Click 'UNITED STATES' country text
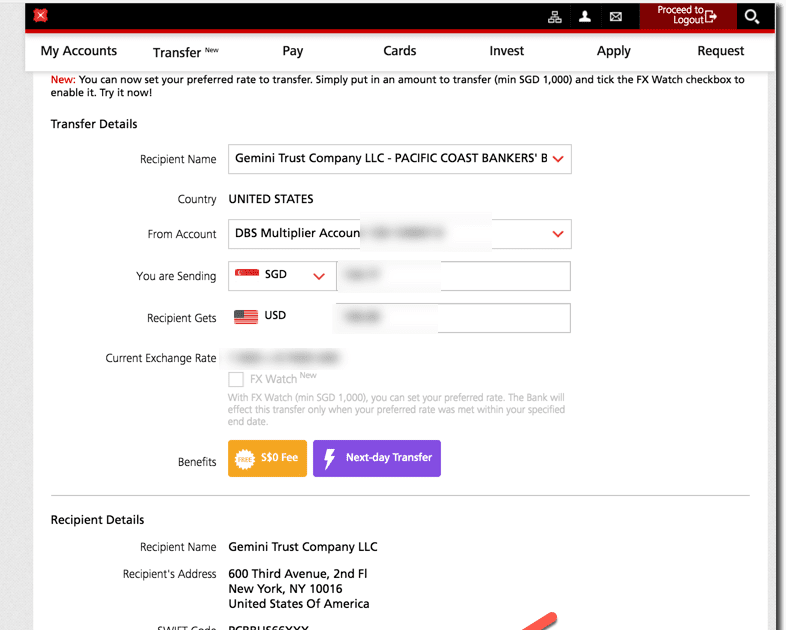786x630 pixels. coord(271,199)
